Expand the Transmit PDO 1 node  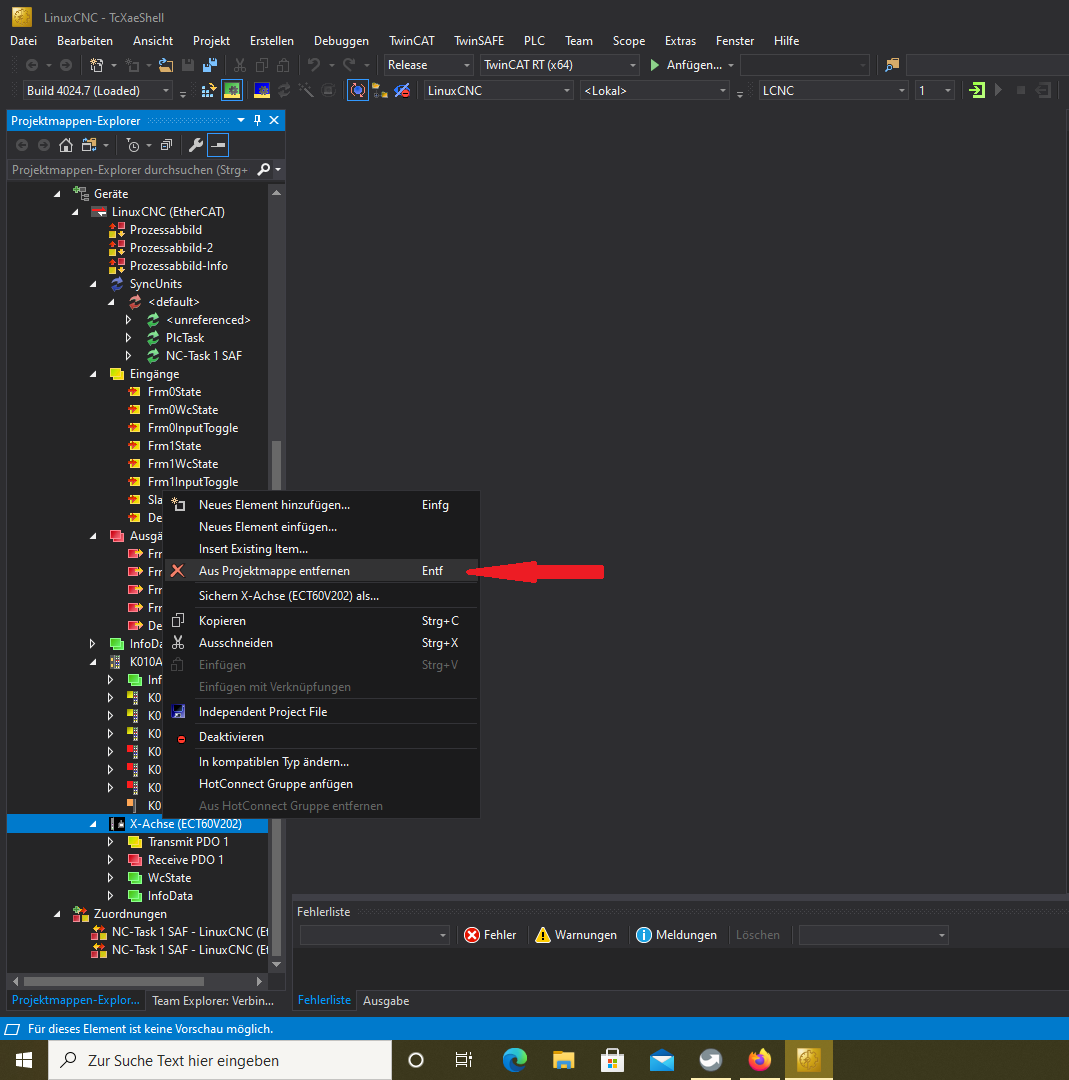pos(111,842)
